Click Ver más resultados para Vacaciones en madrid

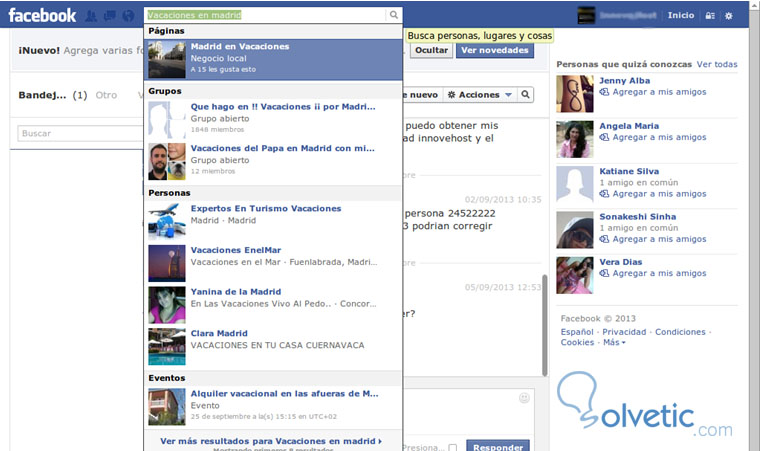click(x=271, y=441)
